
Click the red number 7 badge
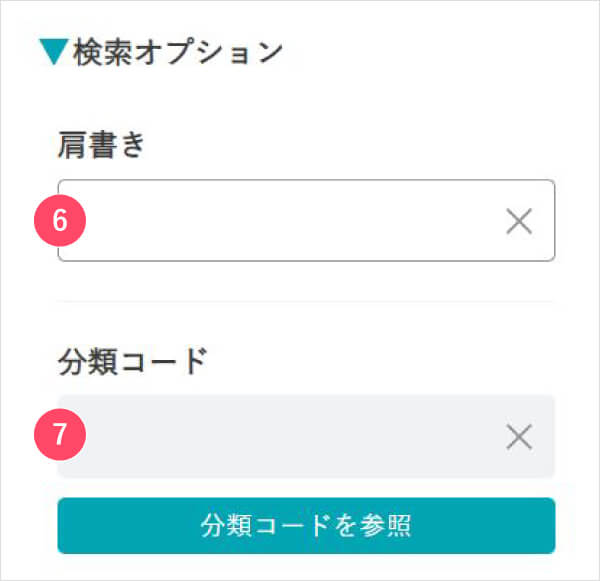60,434
